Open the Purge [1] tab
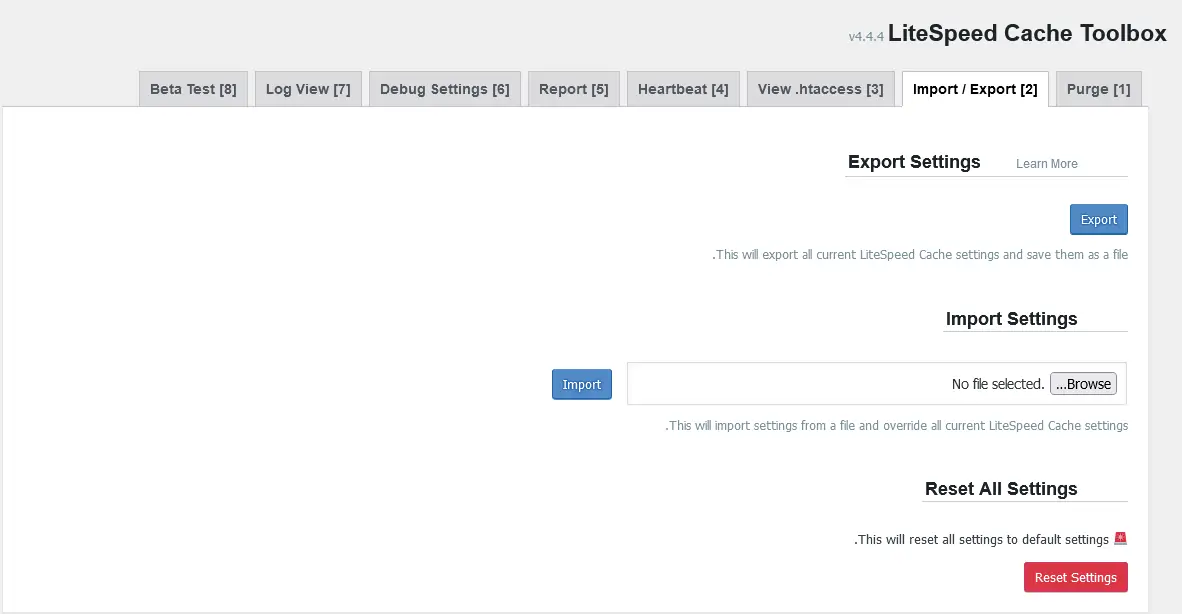 pos(1098,89)
